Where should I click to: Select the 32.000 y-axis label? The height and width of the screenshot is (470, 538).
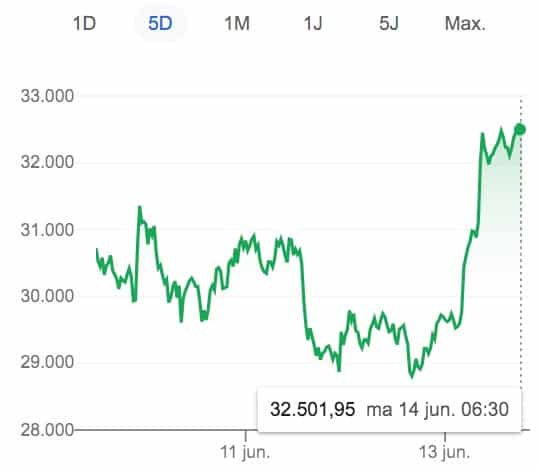point(47,162)
